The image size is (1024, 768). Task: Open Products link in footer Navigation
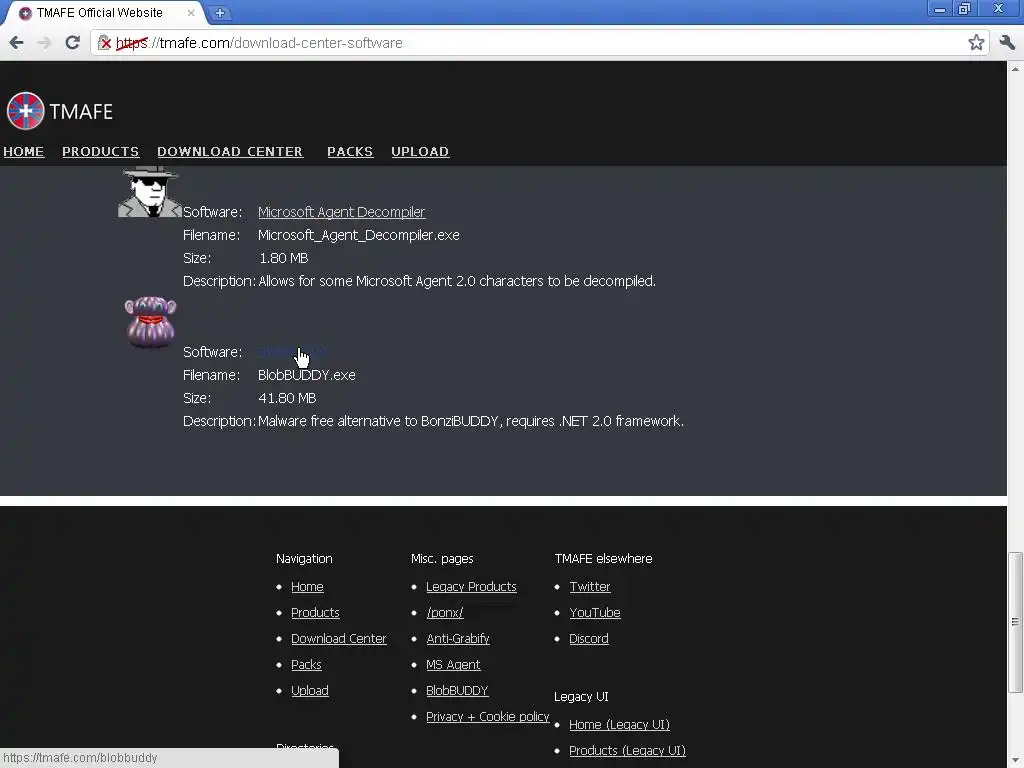(315, 613)
